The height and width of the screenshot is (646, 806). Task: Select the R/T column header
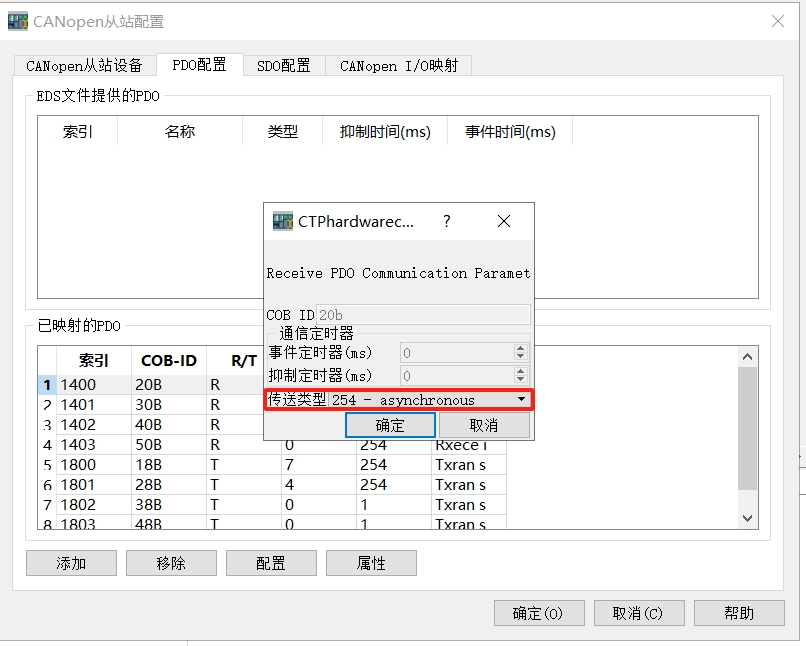click(244, 361)
